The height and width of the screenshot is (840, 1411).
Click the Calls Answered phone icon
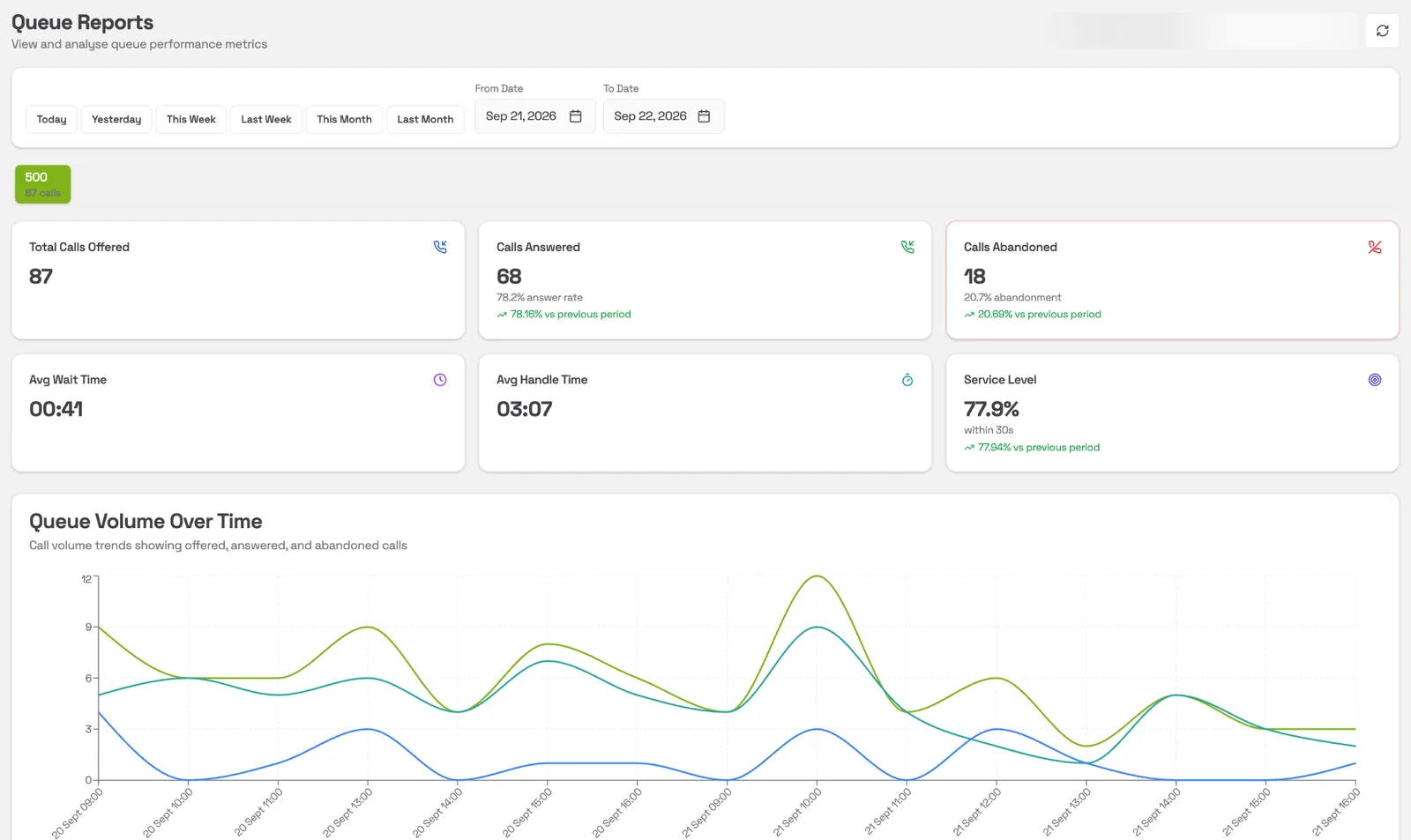pyautogui.click(x=907, y=247)
